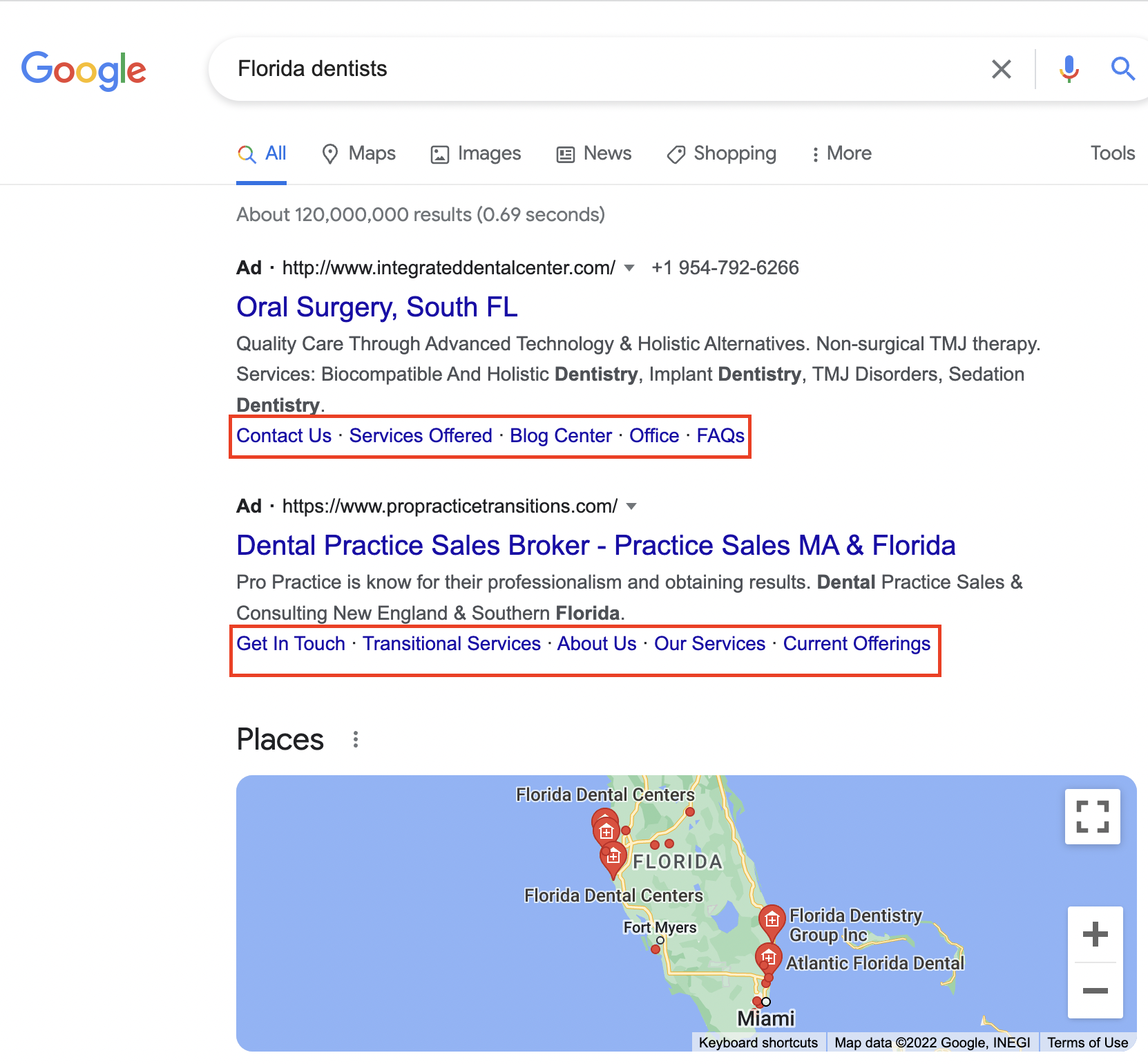Zoom in on the map
Image resolution: width=1148 pixels, height=1064 pixels.
coord(1096,934)
